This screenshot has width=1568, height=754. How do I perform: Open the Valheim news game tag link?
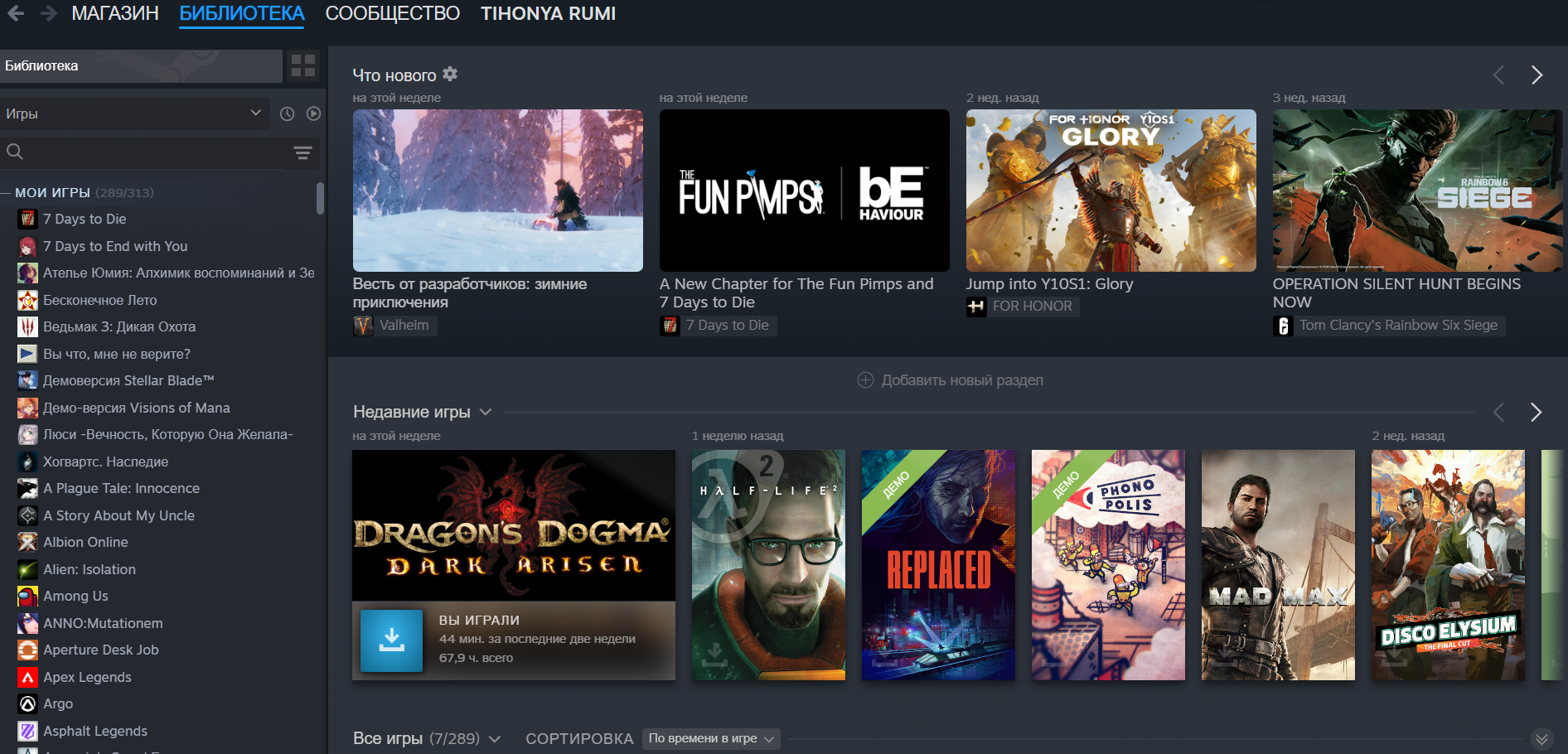(x=395, y=326)
